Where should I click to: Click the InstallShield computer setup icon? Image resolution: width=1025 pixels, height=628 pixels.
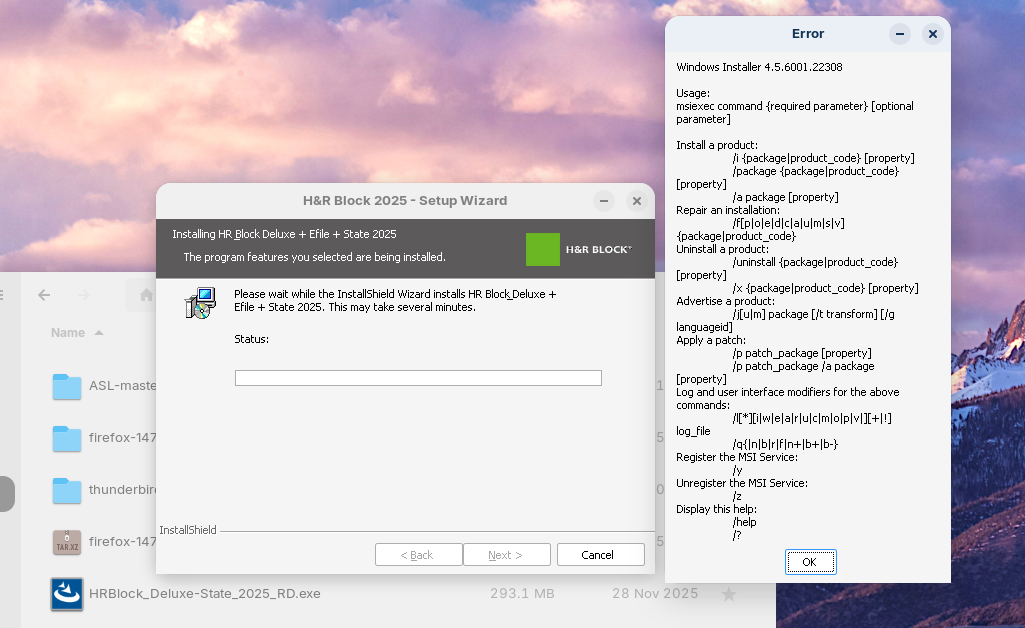point(200,303)
